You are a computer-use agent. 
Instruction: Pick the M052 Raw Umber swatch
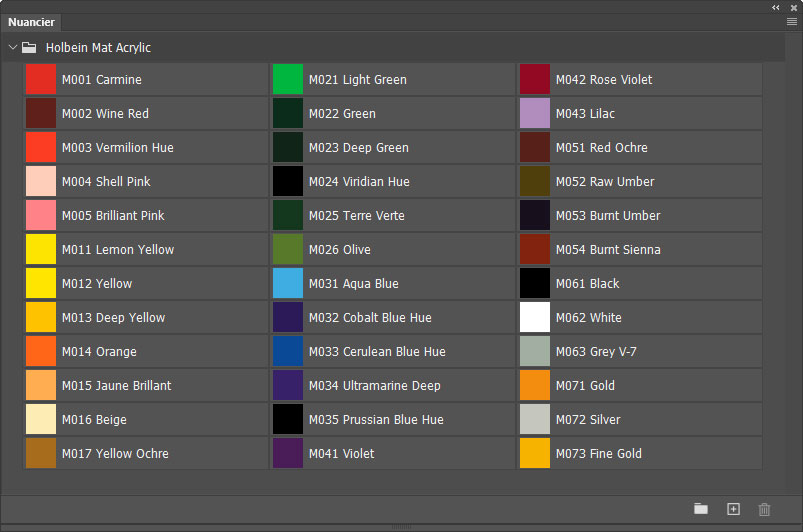click(535, 181)
